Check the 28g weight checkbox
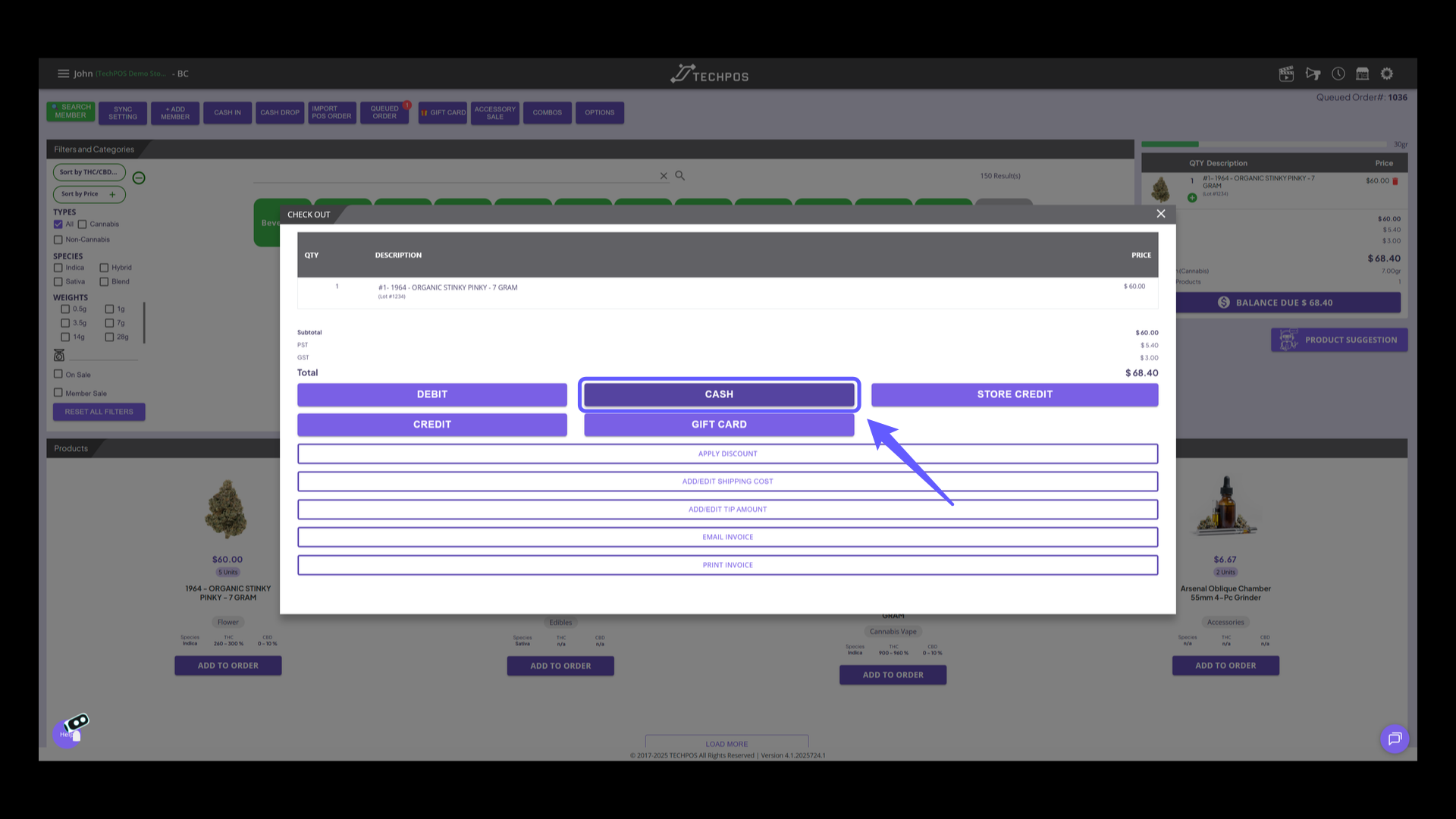Screen dimensions: 1456x819 pyautogui.click(x=109, y=337)
